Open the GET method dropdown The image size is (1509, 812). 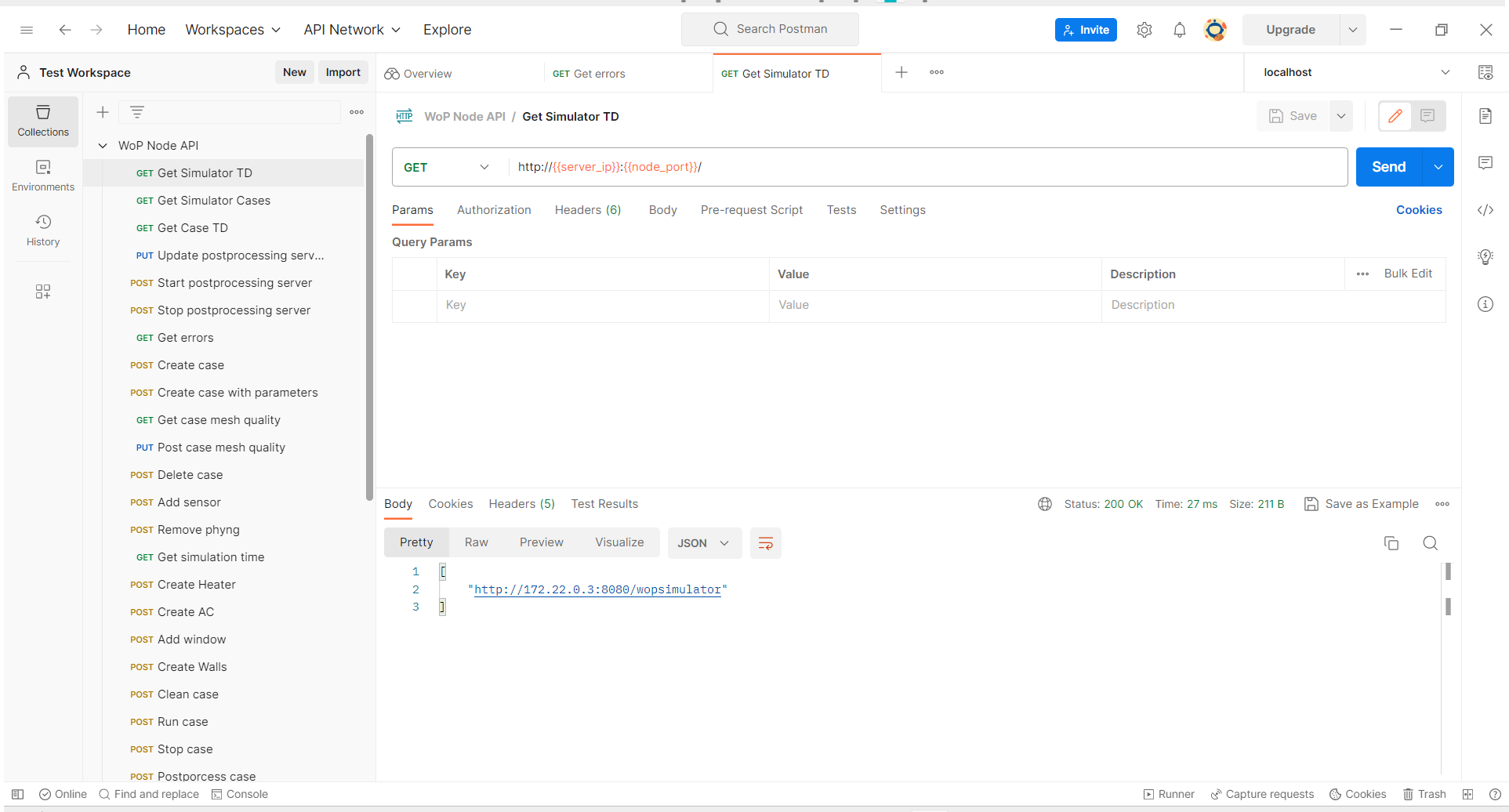(x=447, y=167)
